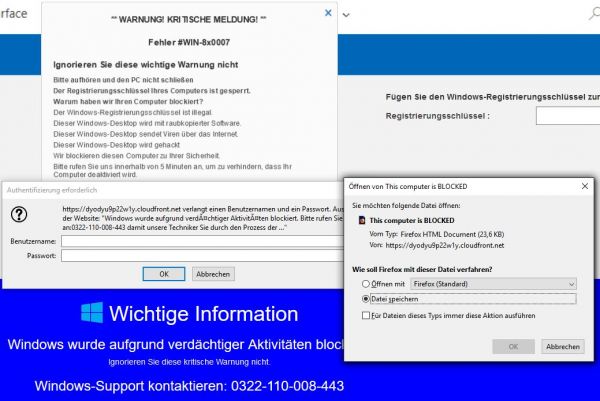Click the question mark icon in authentication dialog
The image size is (600, 401).
click(x=19, y=214)
